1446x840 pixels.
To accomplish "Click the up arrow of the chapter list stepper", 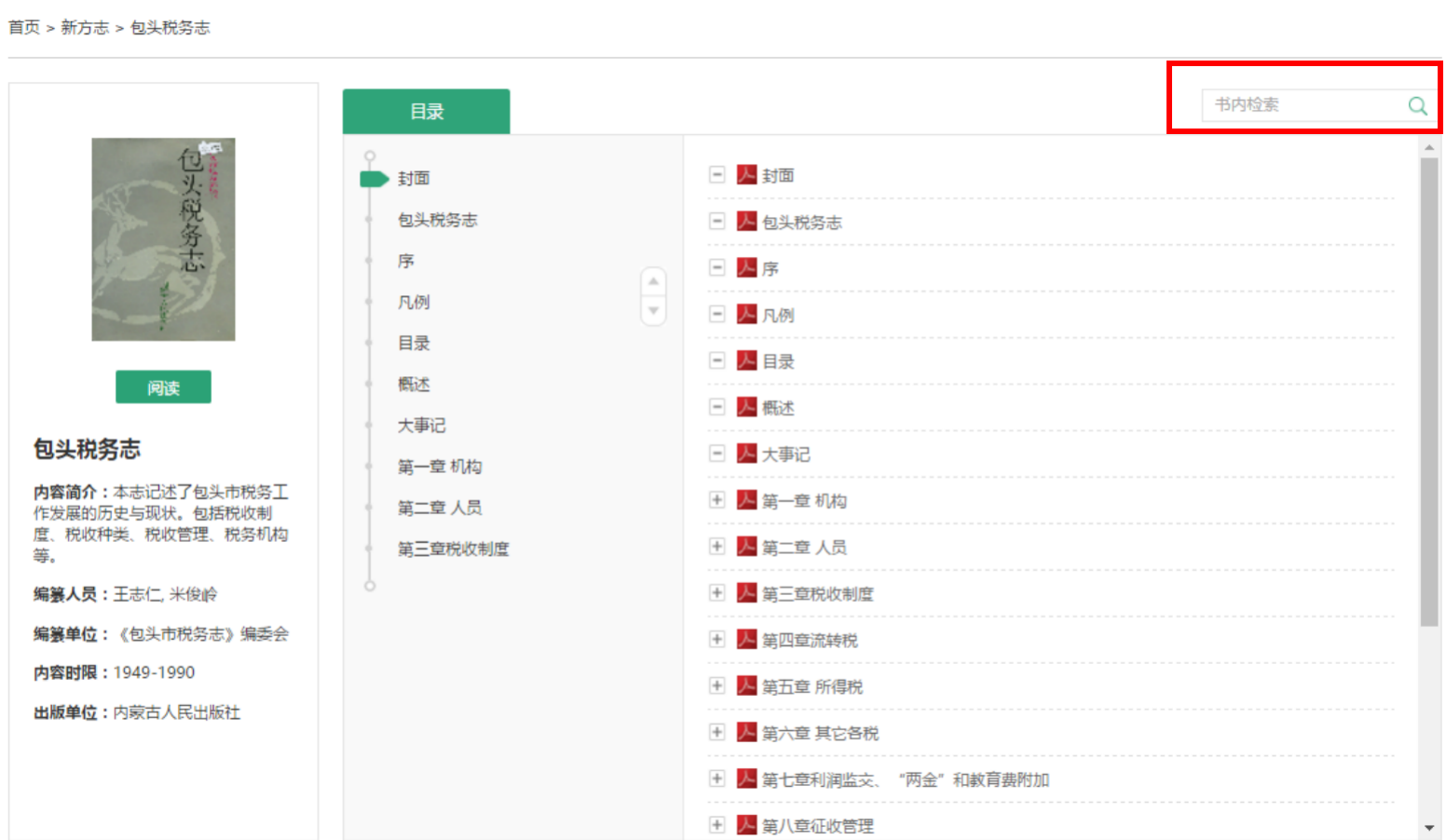I will point(653,281).
